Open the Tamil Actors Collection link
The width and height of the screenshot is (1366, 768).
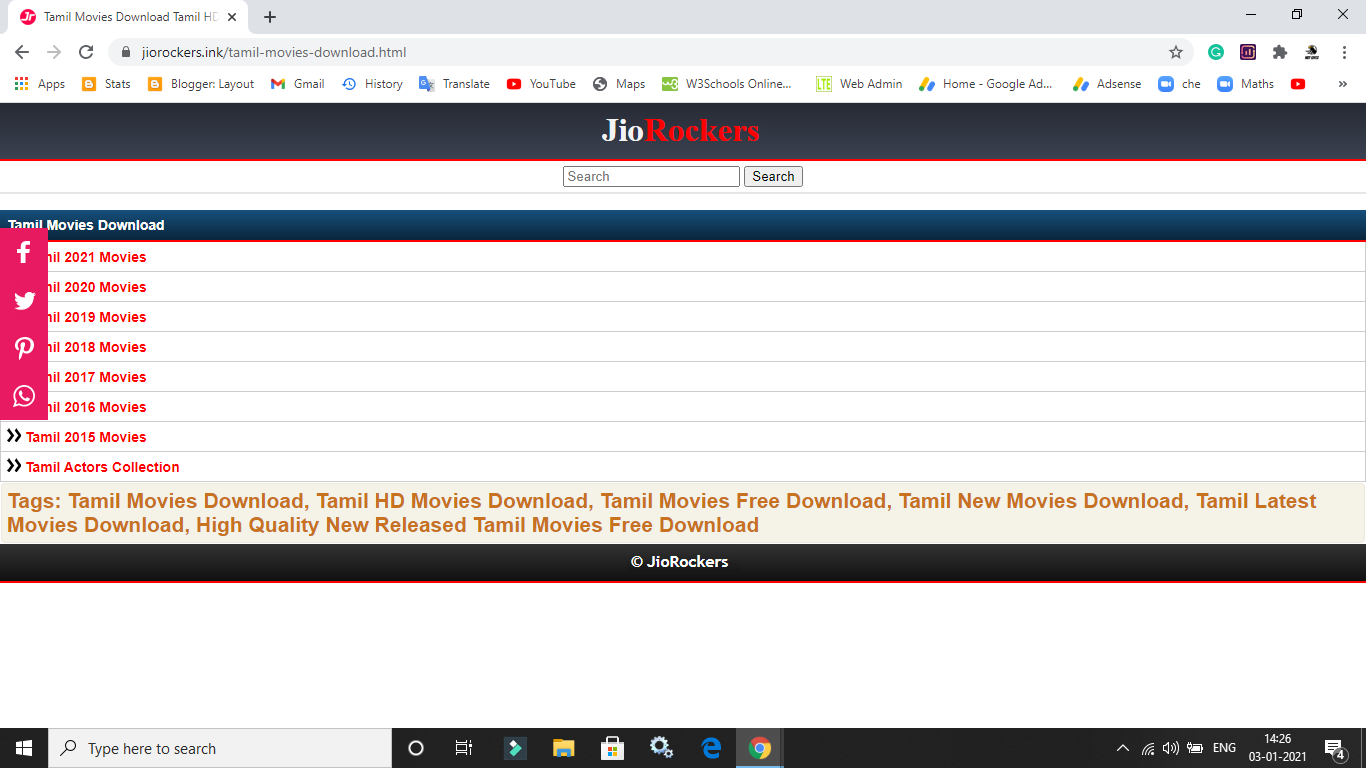tap(103, 467)
